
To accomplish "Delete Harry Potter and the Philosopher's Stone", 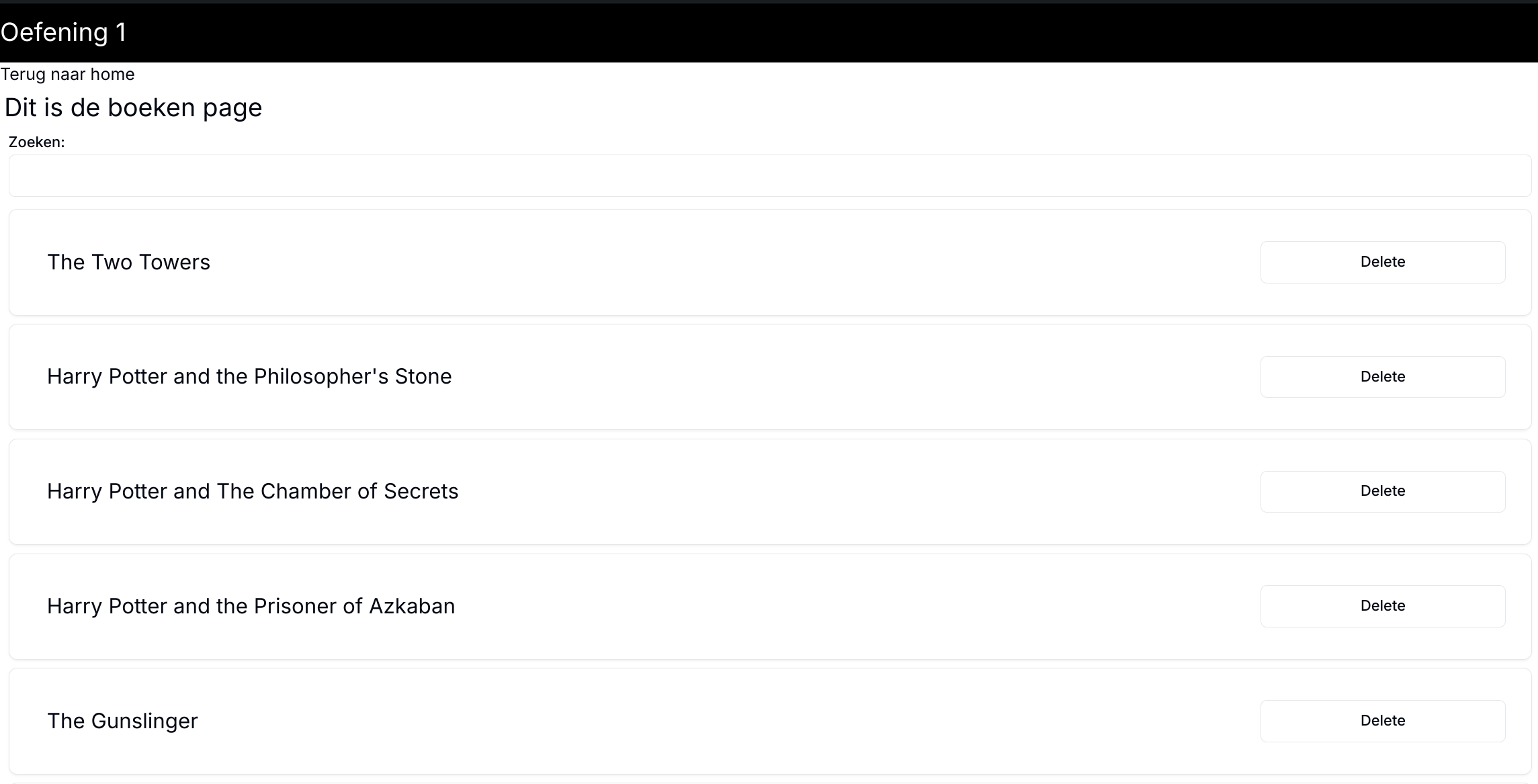I will tap(1382, 377).
